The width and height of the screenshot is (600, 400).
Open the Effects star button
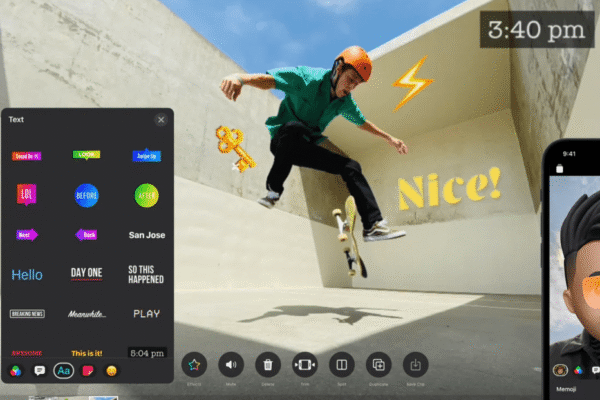pos(196,365)
